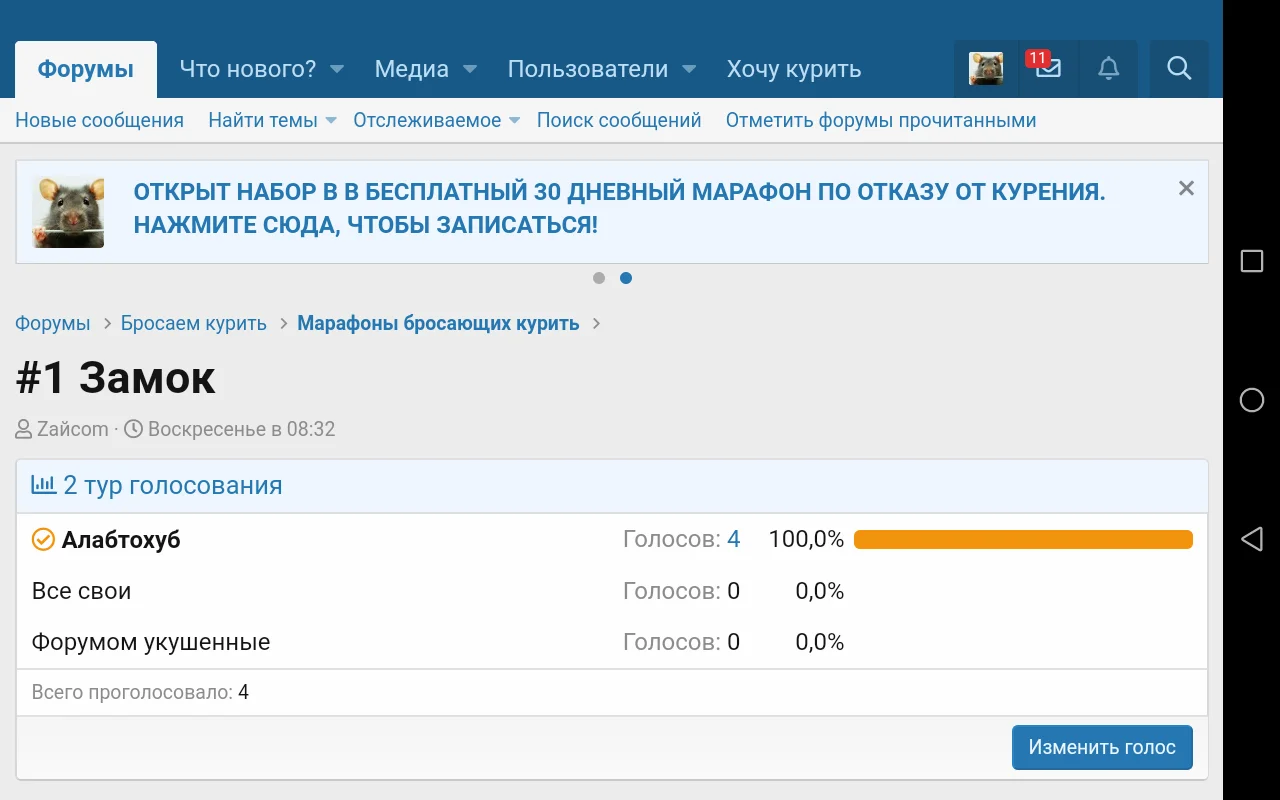Image resolution: width=1280 pixels, height=800 pixels.
Task: Open the Медиа menu
Action: pyautogui.click(x=411, y=69)
